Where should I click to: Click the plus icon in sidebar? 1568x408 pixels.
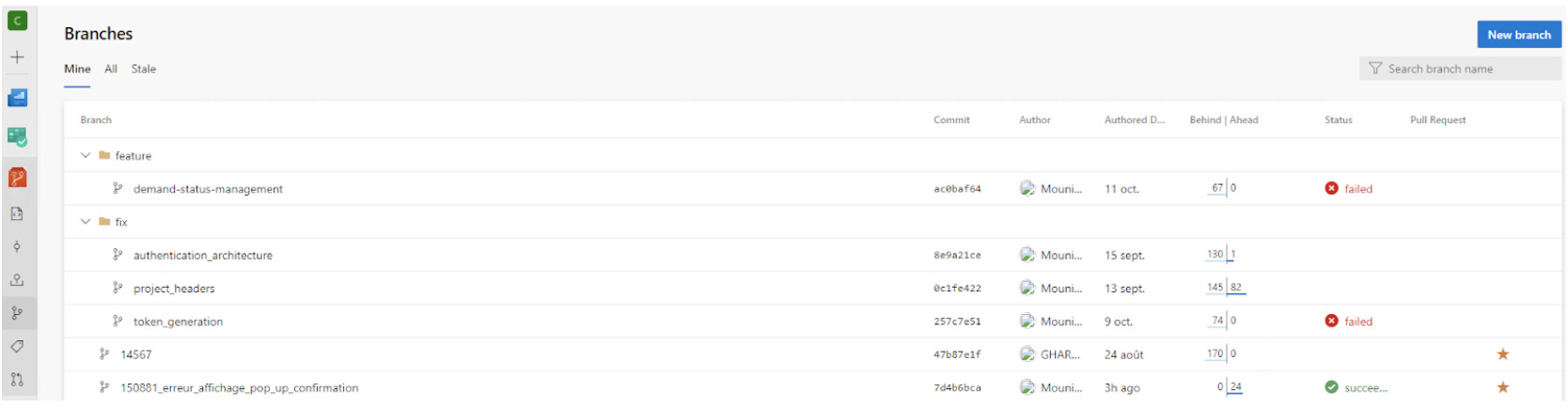click(17, 57)
